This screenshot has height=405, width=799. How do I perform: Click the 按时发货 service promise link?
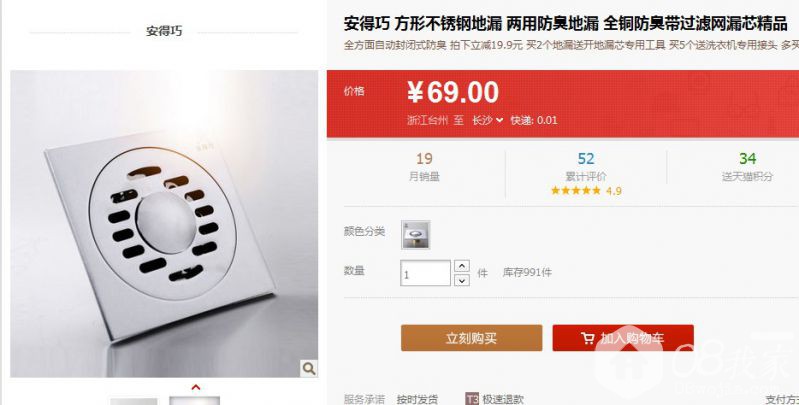click(417, 399)
